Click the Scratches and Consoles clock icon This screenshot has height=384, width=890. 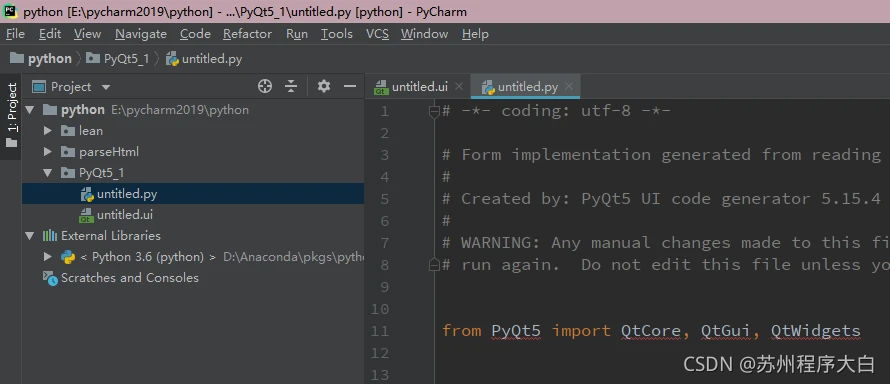point(51,278)
